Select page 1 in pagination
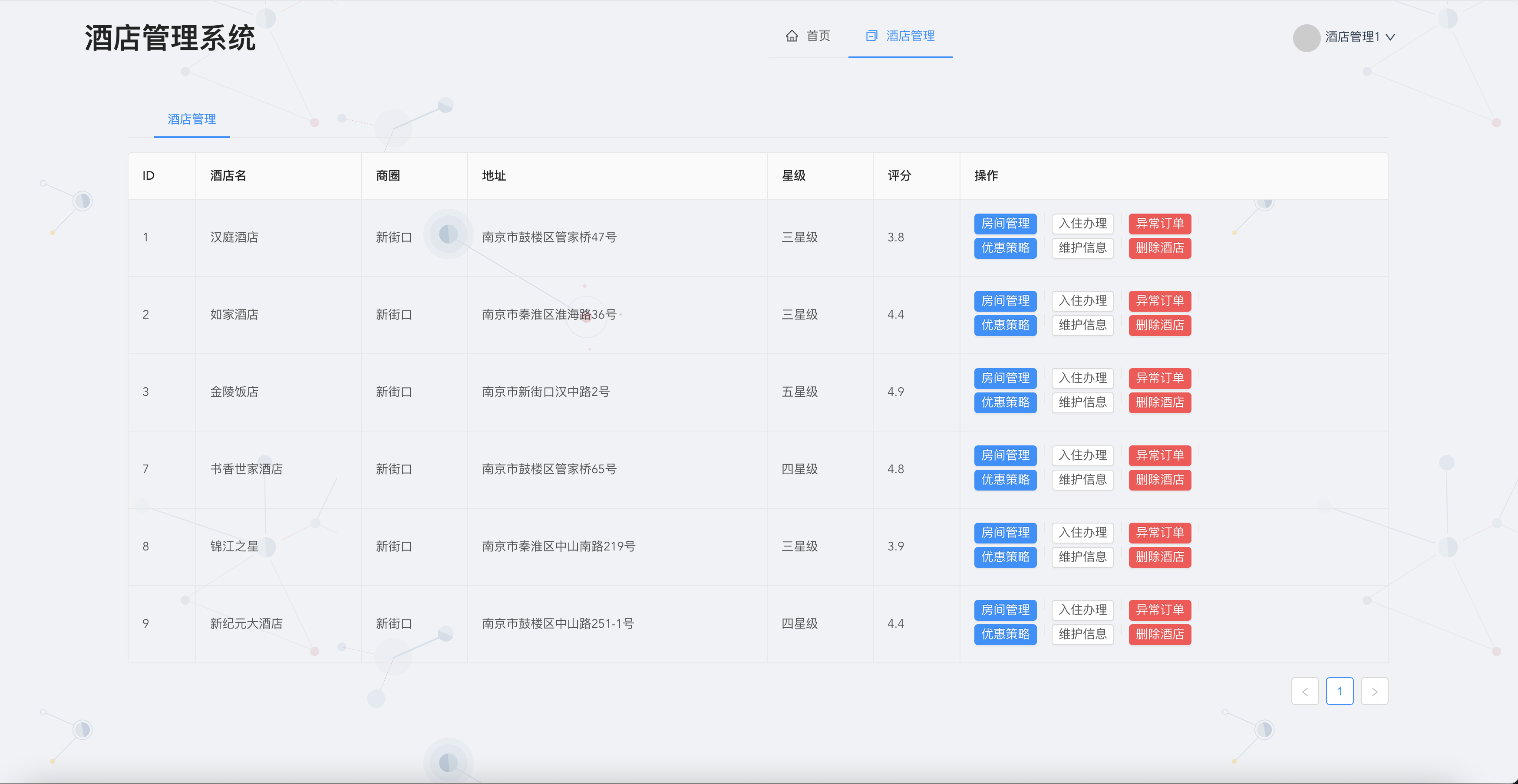Image resolution: width=1518 pixels, height=784 pixels. [x=1340, y=692]
